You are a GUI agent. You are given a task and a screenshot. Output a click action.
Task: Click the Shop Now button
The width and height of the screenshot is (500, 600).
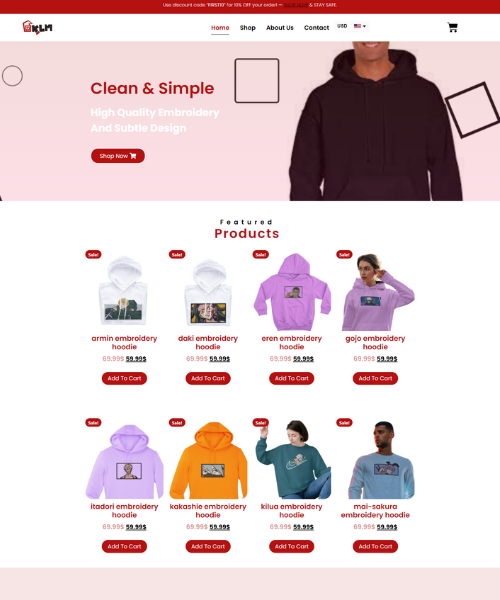(118, 156)
